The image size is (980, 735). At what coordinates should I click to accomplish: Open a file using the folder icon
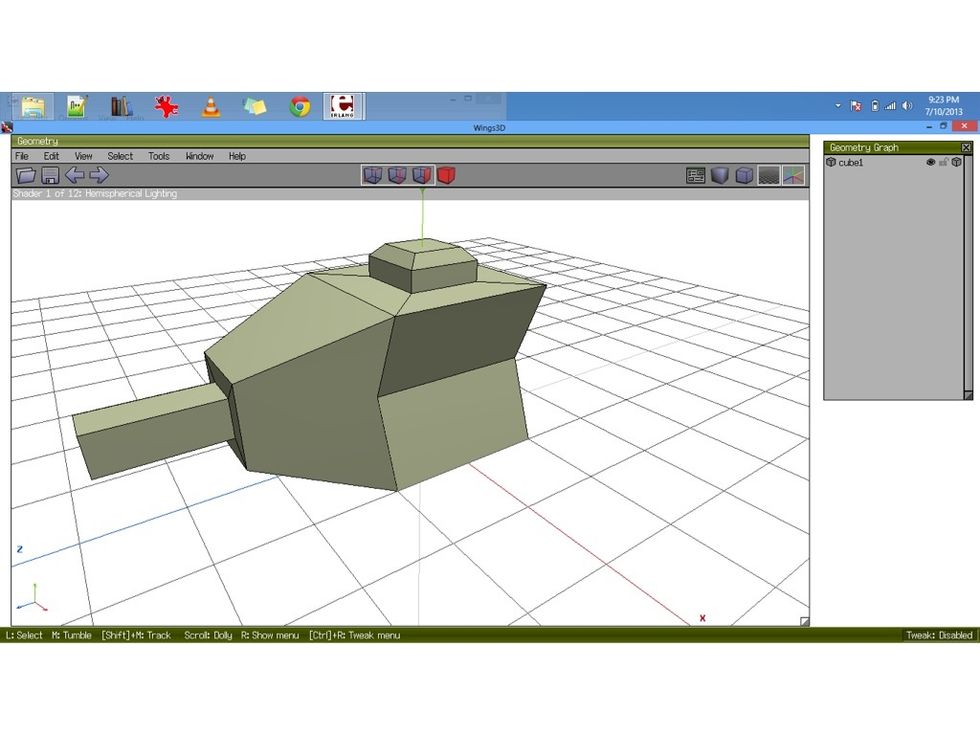[27, 174]
